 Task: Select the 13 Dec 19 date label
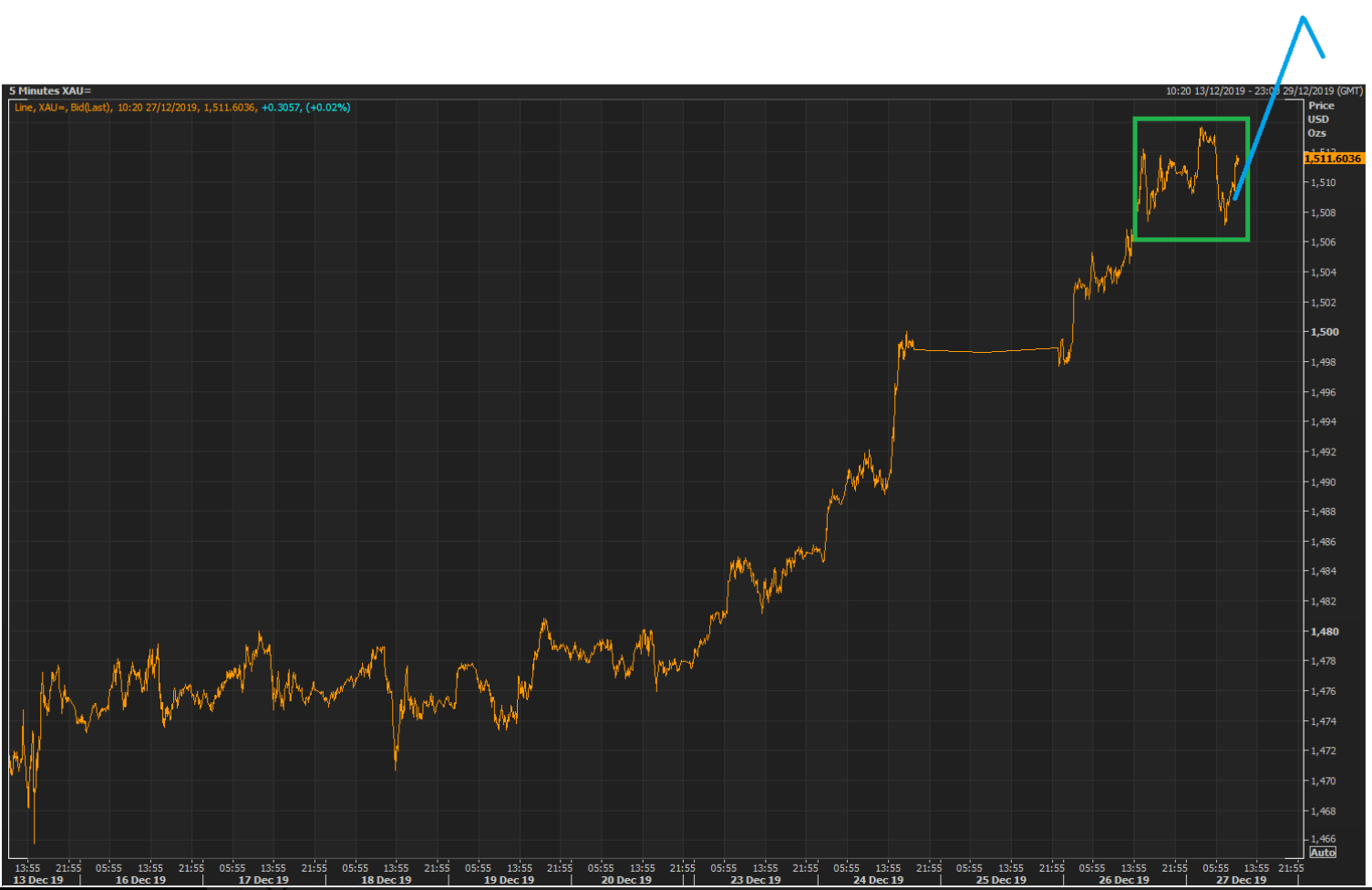coord(38,880)
